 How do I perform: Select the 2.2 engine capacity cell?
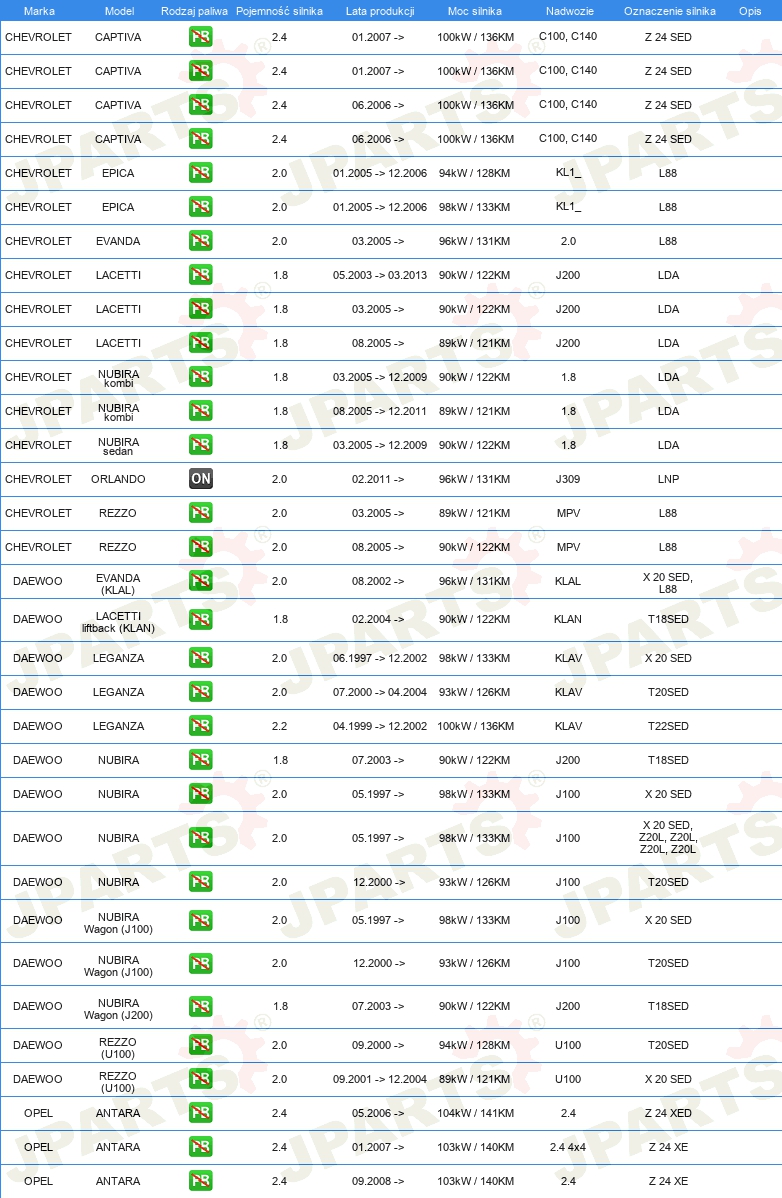point(280,726)
